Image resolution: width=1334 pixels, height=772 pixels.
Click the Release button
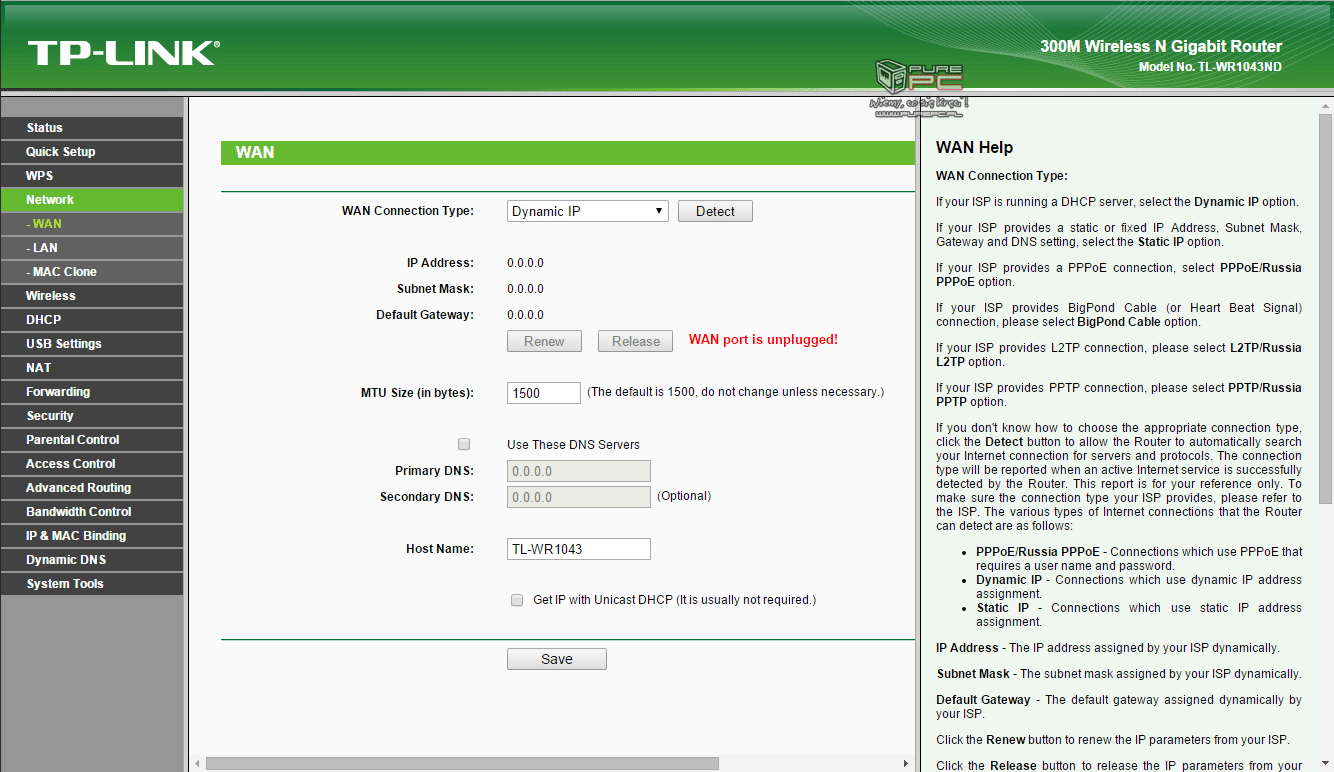(x=636, y=341)
